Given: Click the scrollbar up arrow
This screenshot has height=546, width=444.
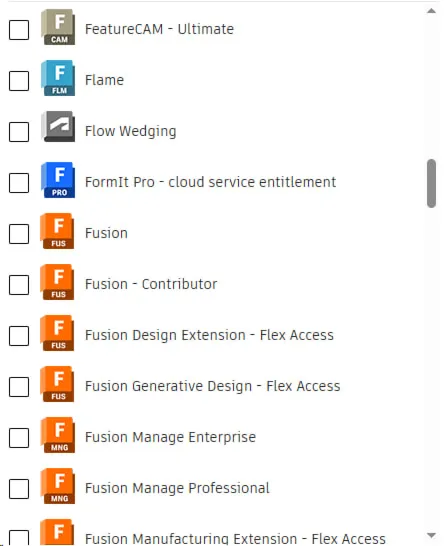Looking at the screenshot, I should tap(431, 11).
